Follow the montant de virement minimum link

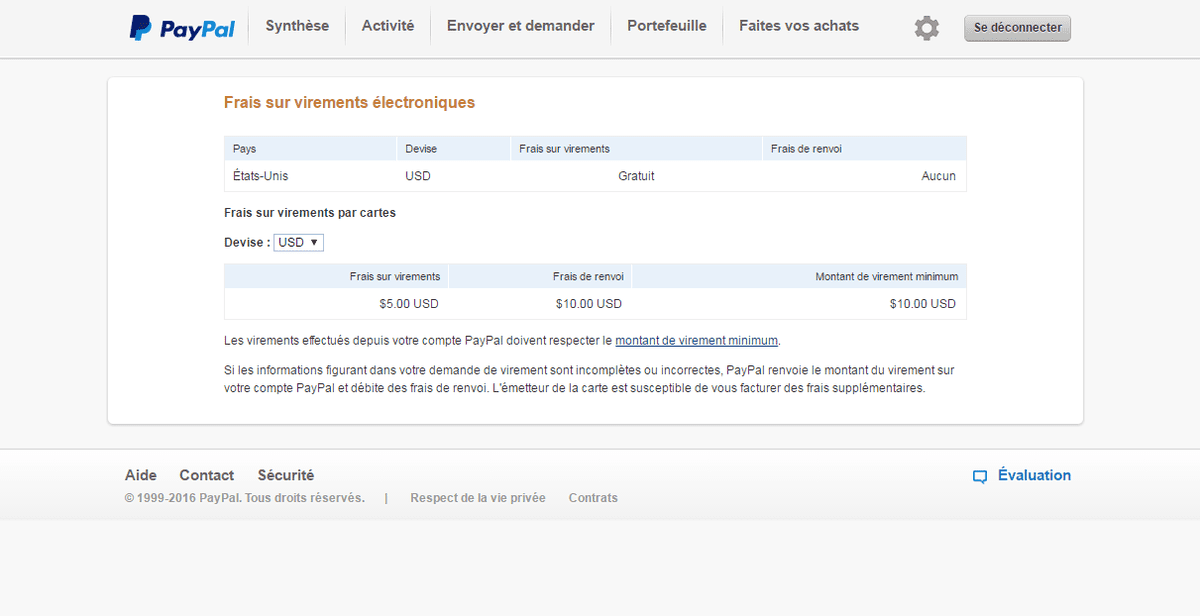coord(696,341)
